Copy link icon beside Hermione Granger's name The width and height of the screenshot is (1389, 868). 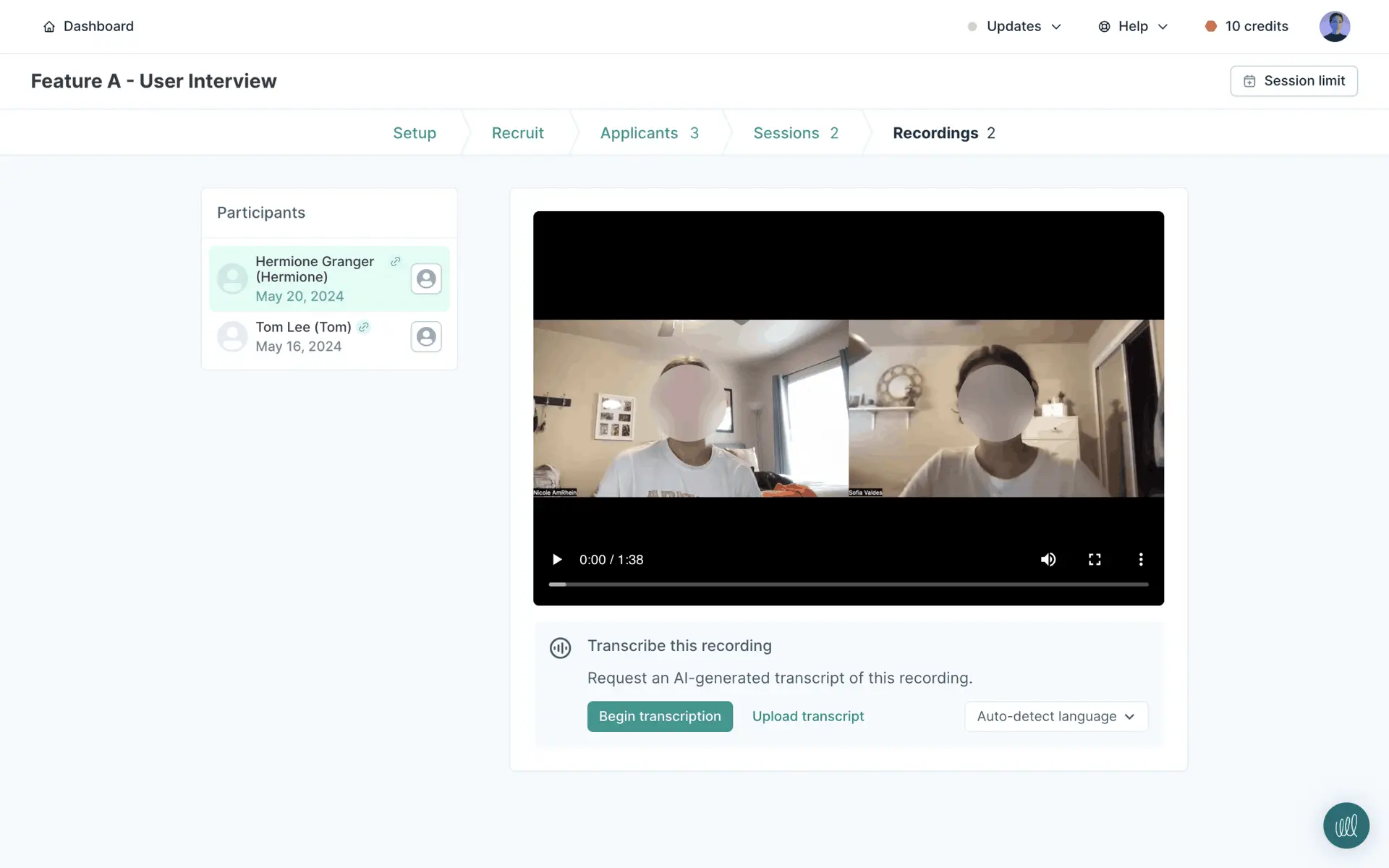click(x=396, y=262)
